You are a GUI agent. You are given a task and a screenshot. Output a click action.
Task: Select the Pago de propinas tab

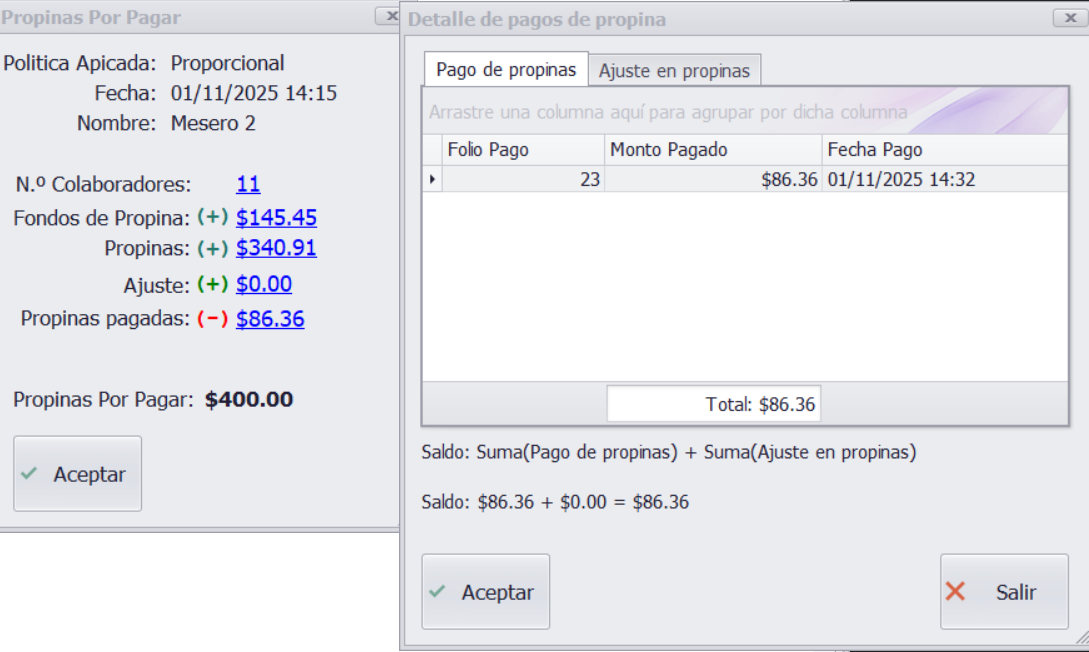[506, 70]
